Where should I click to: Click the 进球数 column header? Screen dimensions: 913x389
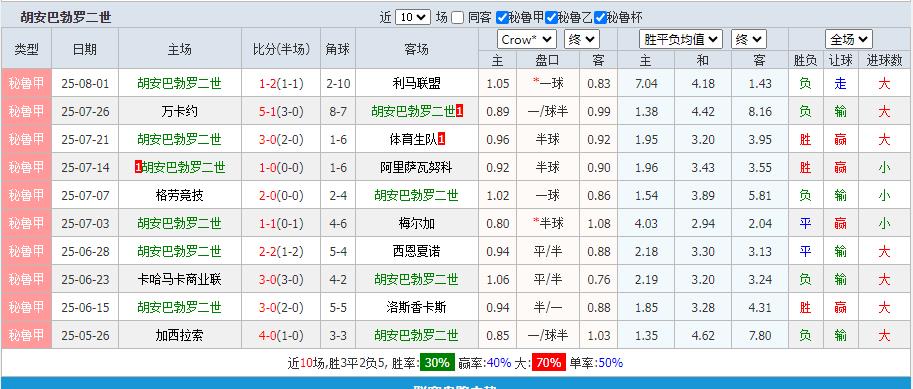click(884, 60)
